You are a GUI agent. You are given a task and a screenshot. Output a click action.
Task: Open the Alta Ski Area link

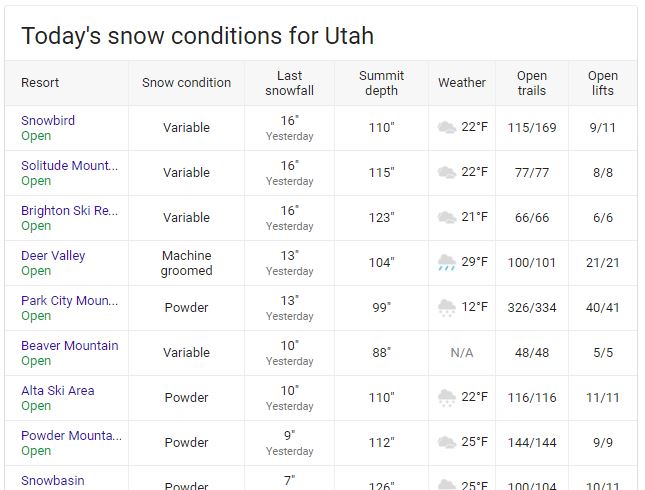[58, 390]
